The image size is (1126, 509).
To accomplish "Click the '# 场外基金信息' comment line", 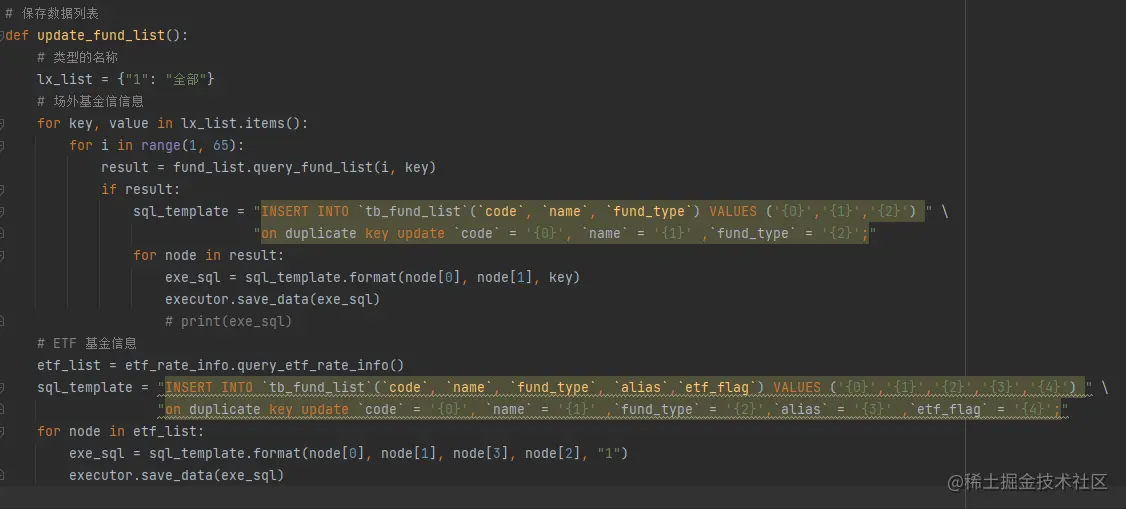I will point(90,101).
